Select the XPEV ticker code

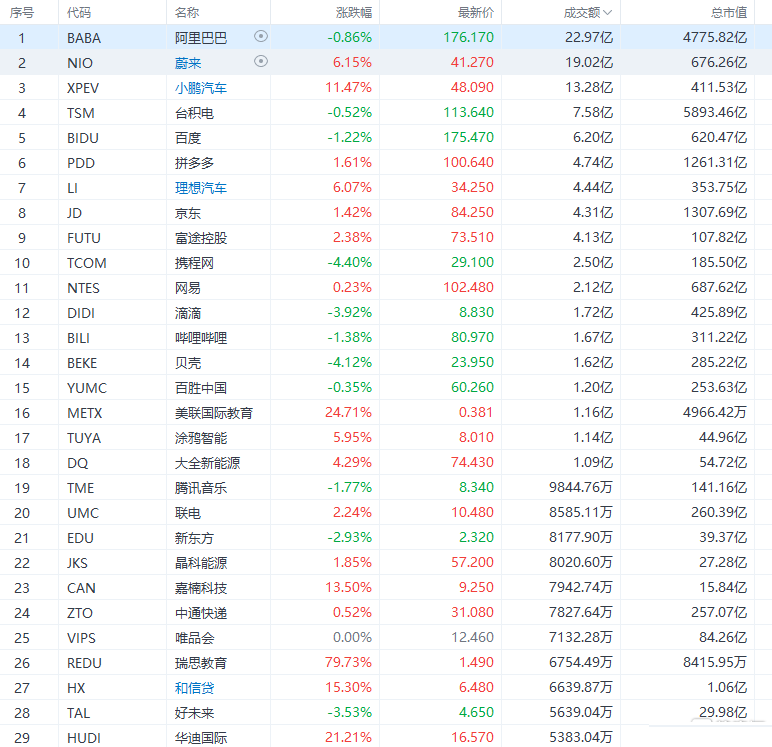coord(83,88)
